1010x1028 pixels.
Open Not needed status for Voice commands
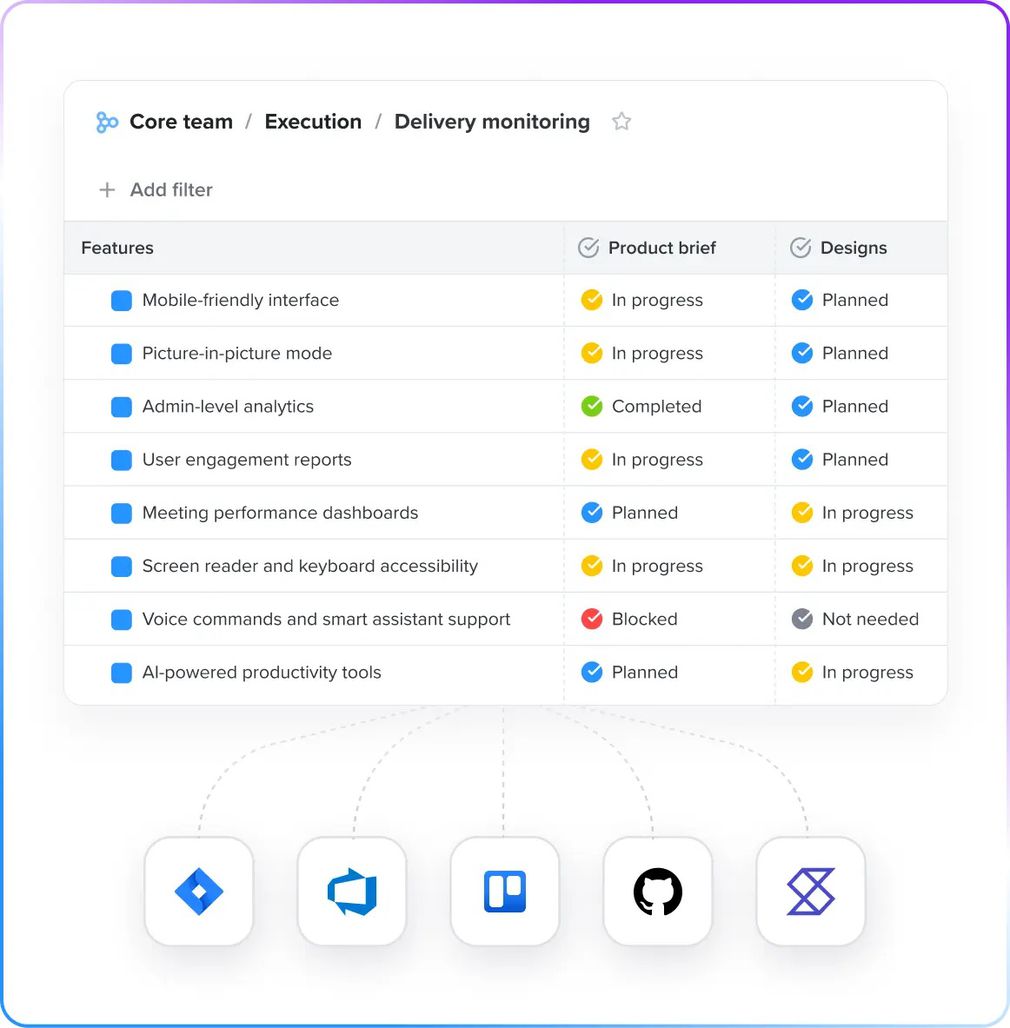tap(869, 619)
